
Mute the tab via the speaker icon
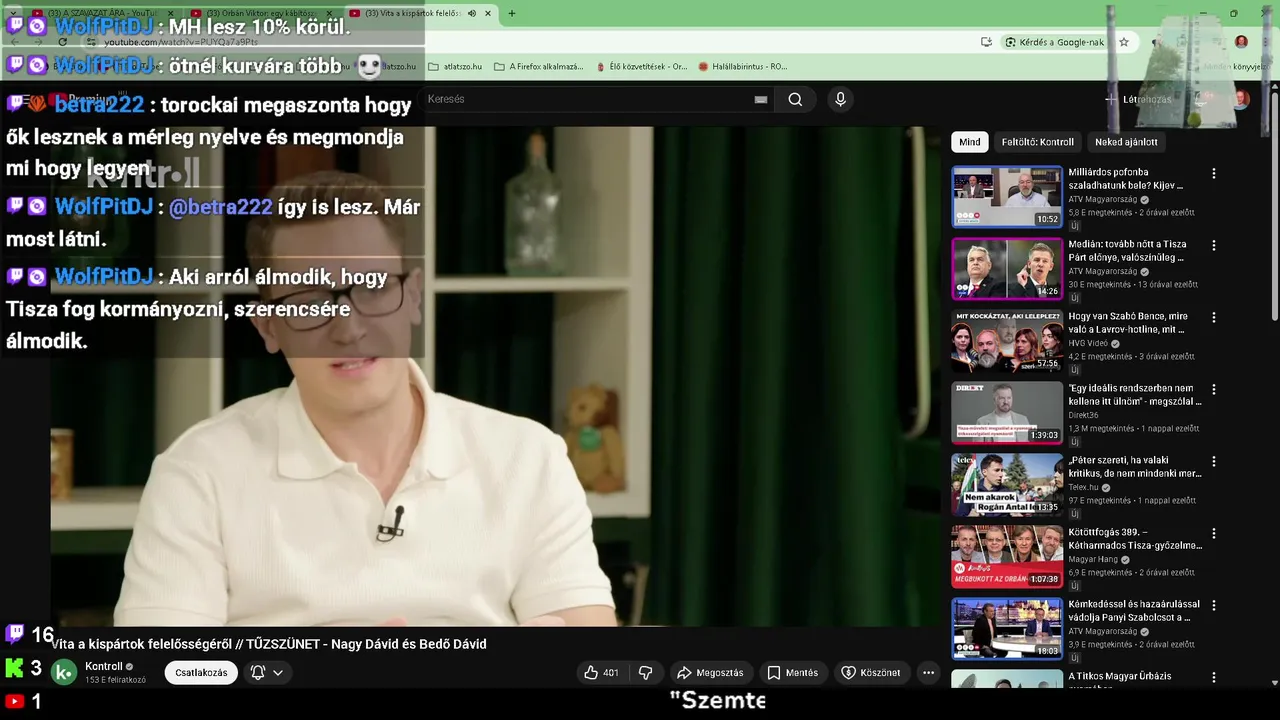click(470, 14)
